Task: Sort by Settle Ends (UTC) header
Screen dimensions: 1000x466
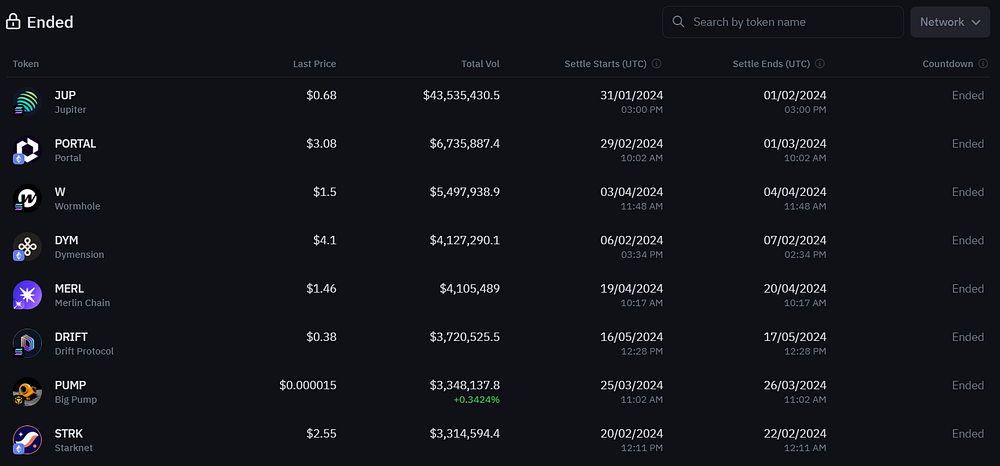Action: click(771, 64)
